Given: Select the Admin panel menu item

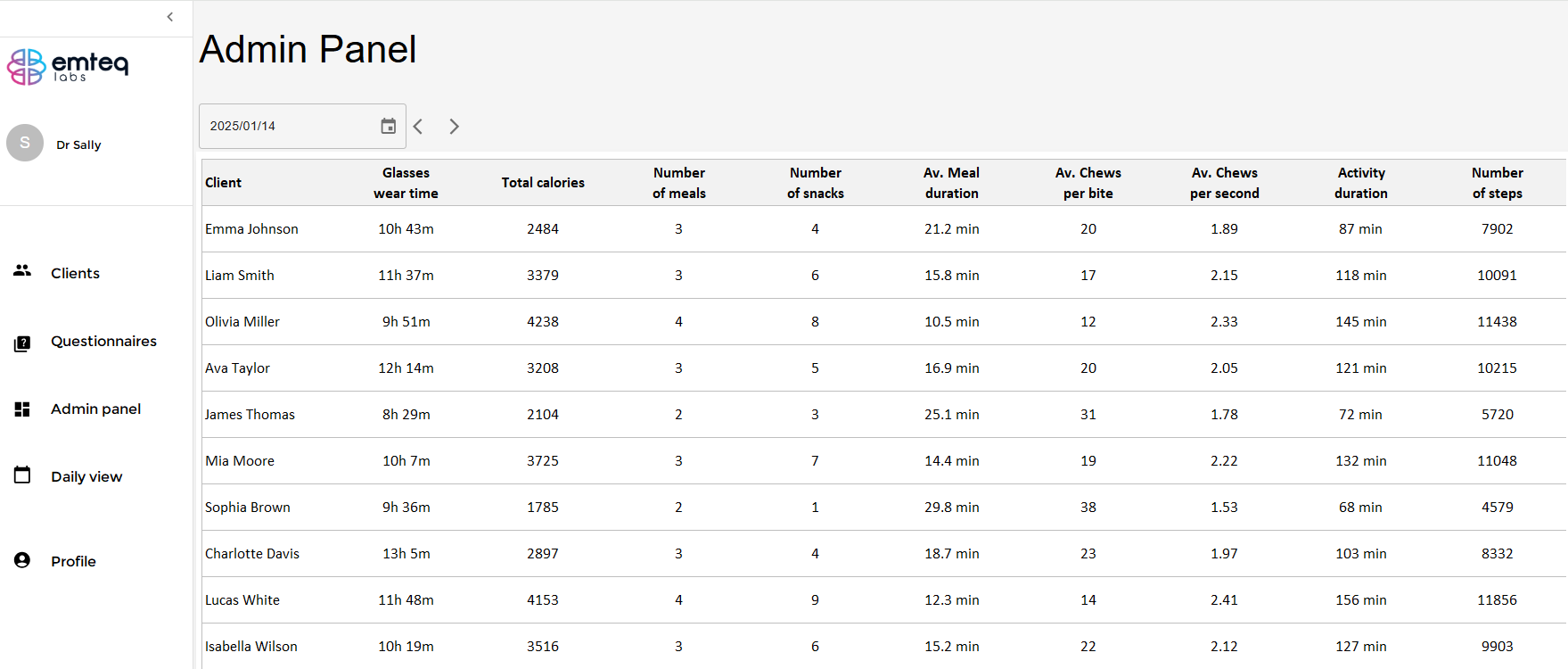Looking at the screenshot, I should [x=96, y=409].
